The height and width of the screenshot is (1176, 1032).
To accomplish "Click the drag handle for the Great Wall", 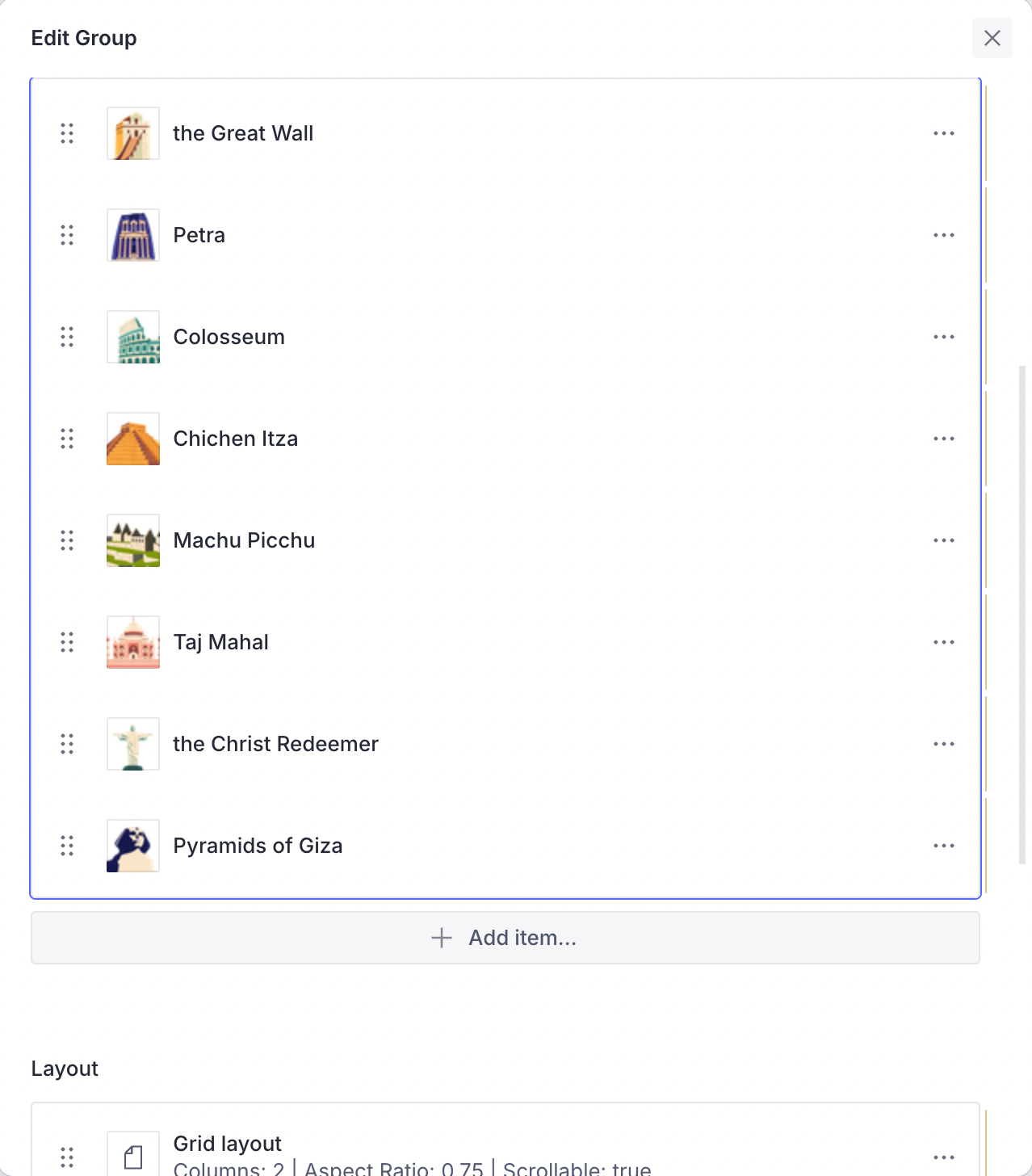I will tap(67, 133).
